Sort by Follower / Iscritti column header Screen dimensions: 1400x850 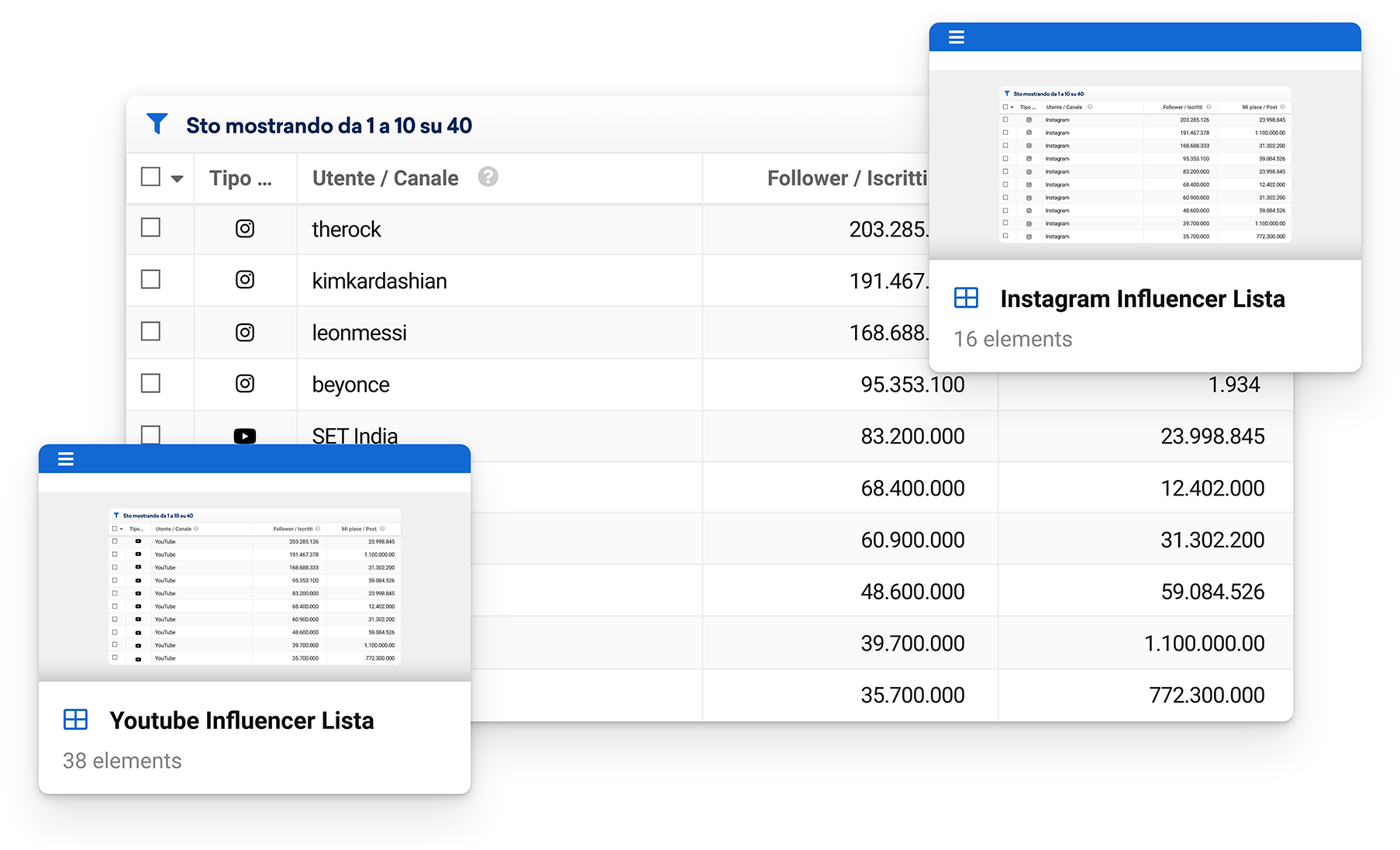(847, 178)
